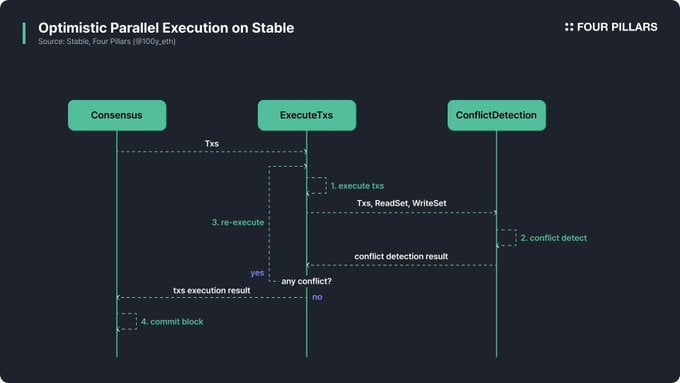Click the '2. conflict detect' self-loop box
The height and width of the screenshot is (383, 680).
click(506, 238)
